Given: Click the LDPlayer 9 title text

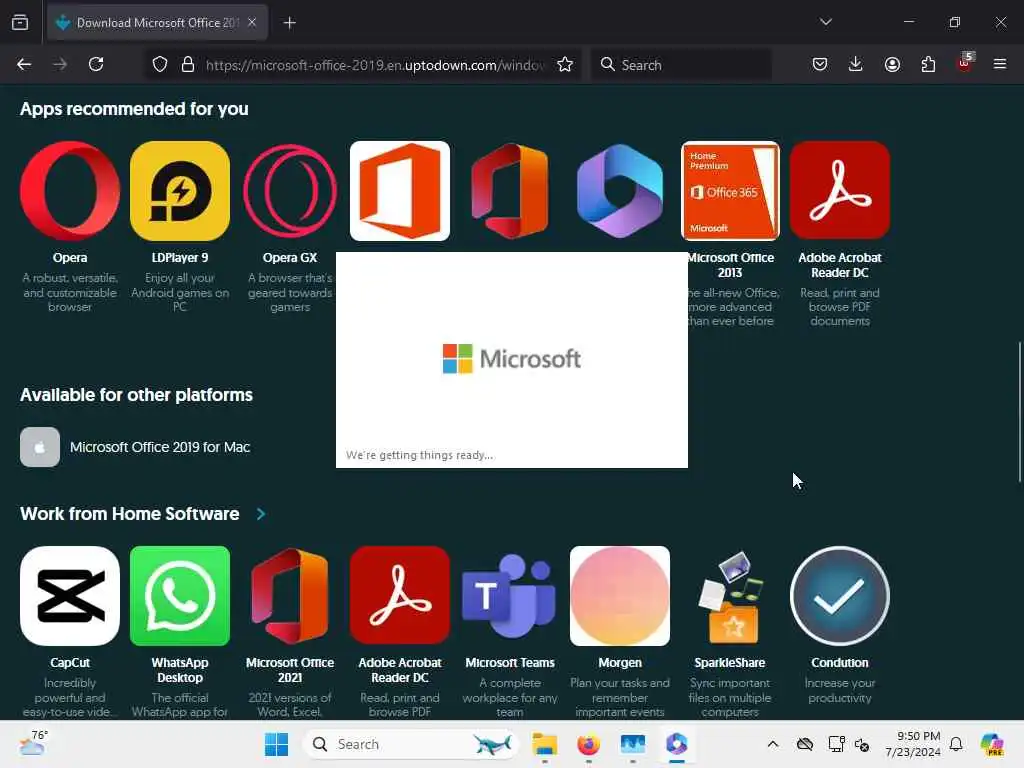Looking at the screenshot, I should [x=180, y=258].
